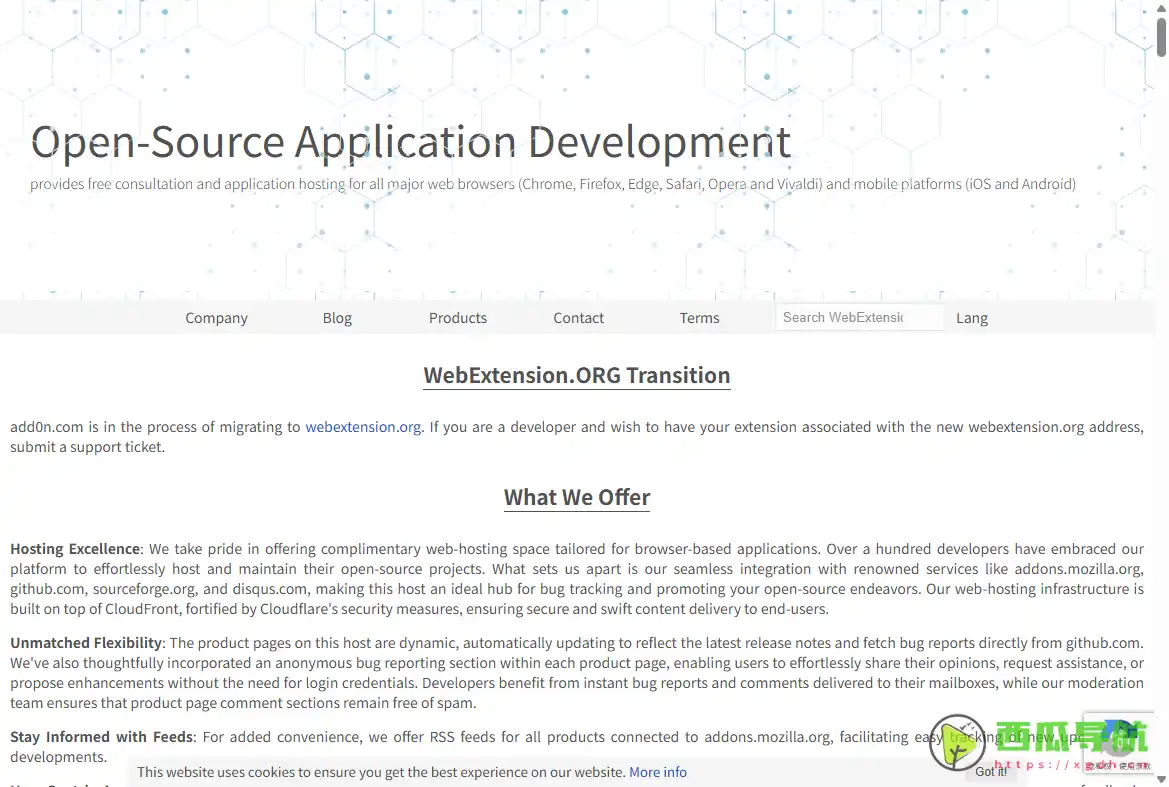This screenshot has height=787, width=1169.
Task: Select Terms in the navigation bar
Action: [x=699, y=318]
